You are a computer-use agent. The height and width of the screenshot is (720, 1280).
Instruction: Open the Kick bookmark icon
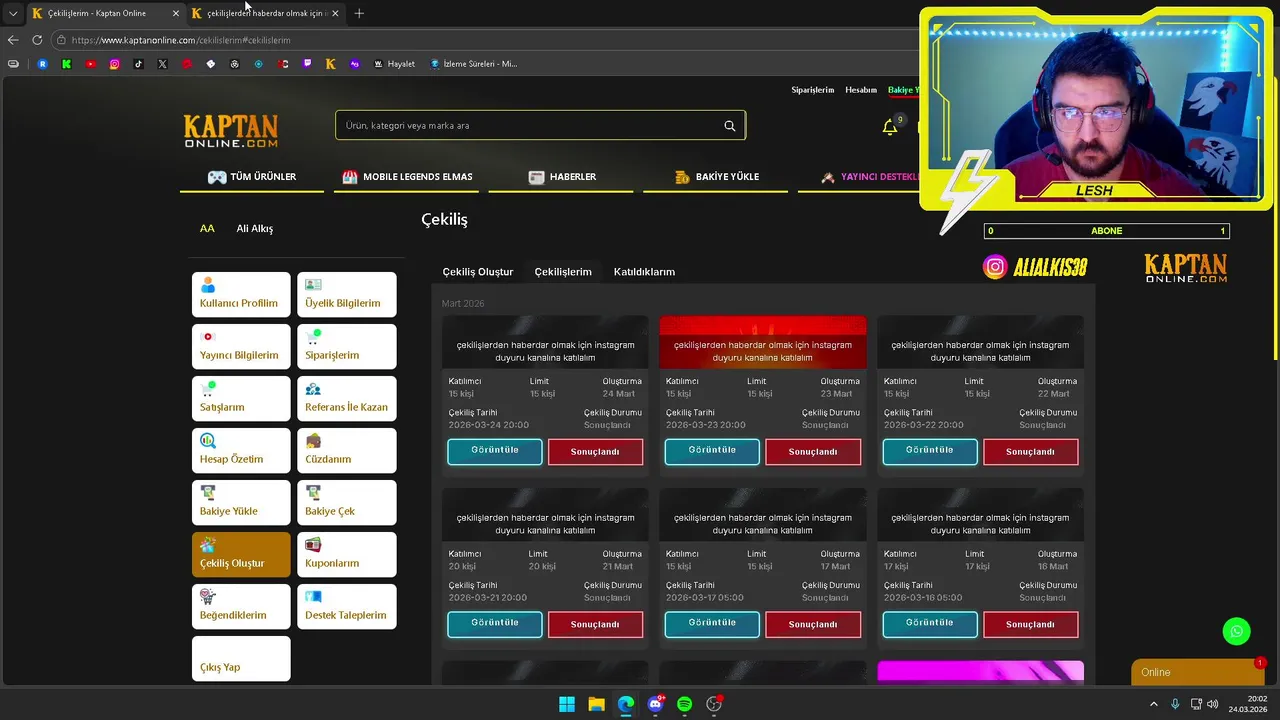click(66, 64)
